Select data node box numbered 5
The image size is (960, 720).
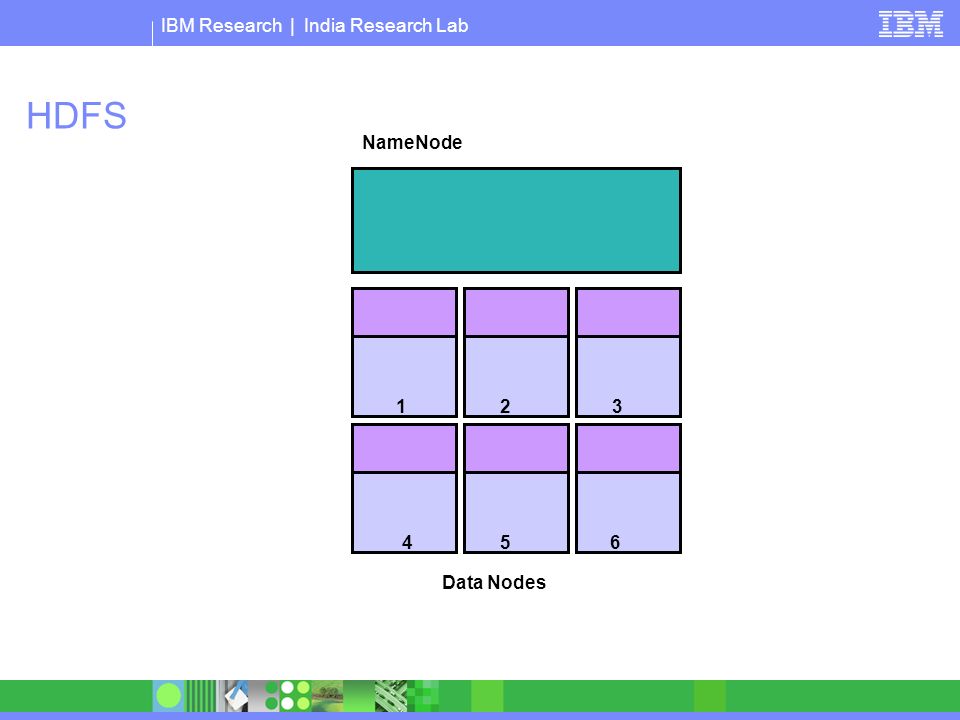coord(516,489)
